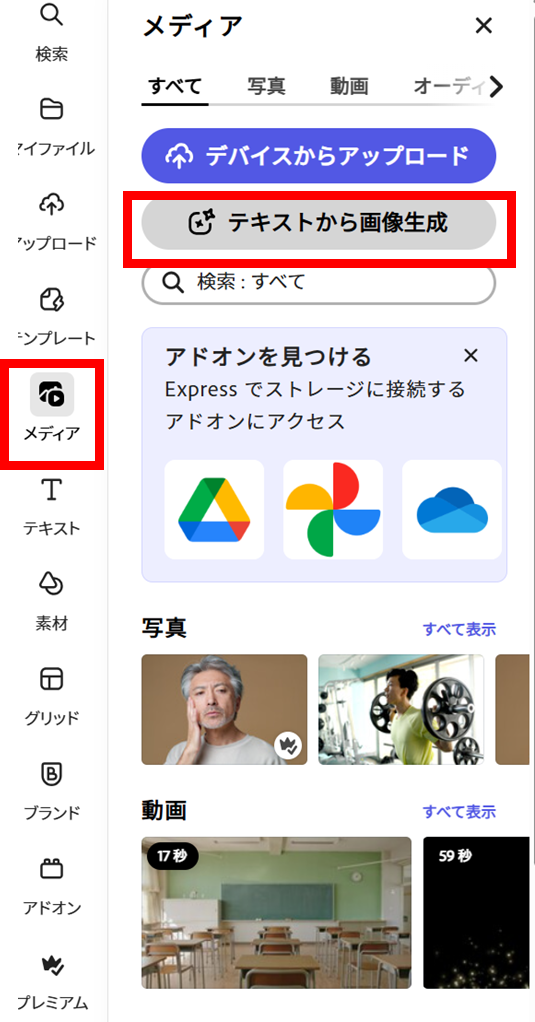This screenshot has width=535, height=1022.
Task: Click テキストから画像生成 button
Action: point(319,223)
